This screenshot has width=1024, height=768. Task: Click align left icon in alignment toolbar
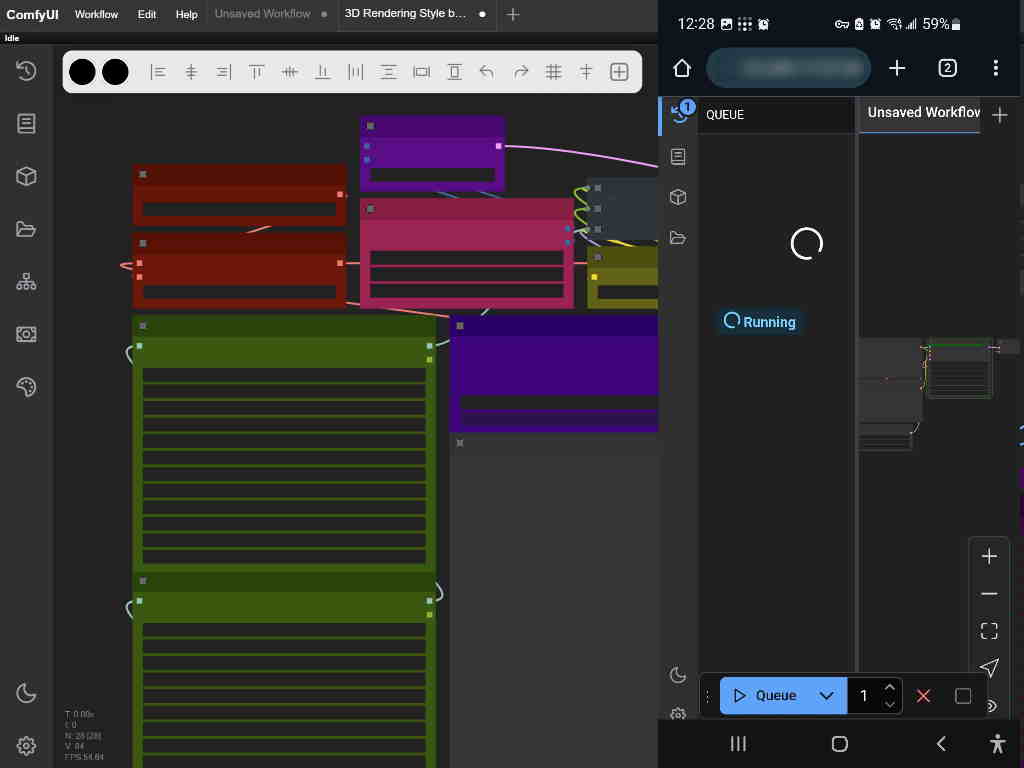click(x=158, y=72)
